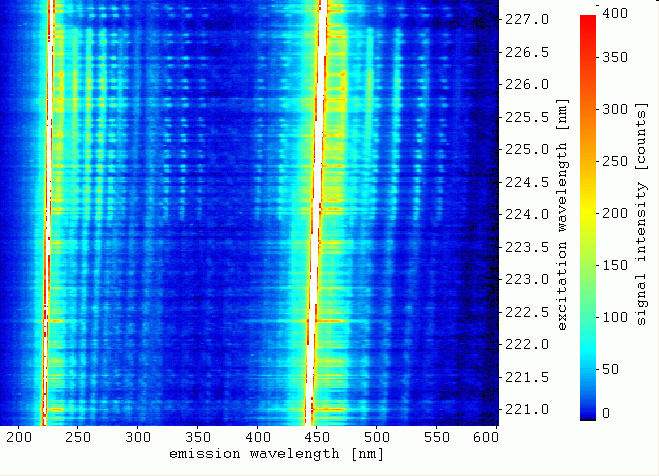Click the 222.5 excitation axis label

pos(527,312)
